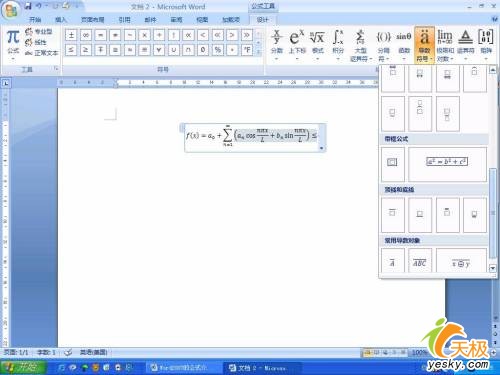Switch to the References (引用) tab

[x=124, y=20]
